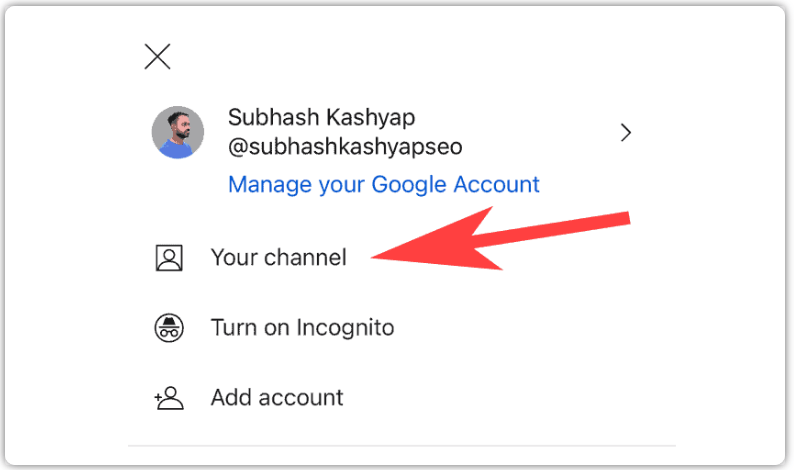Click the Your channel person icon
The height and width of the screenshot is (470, 794).
click(x=169, y=258)
